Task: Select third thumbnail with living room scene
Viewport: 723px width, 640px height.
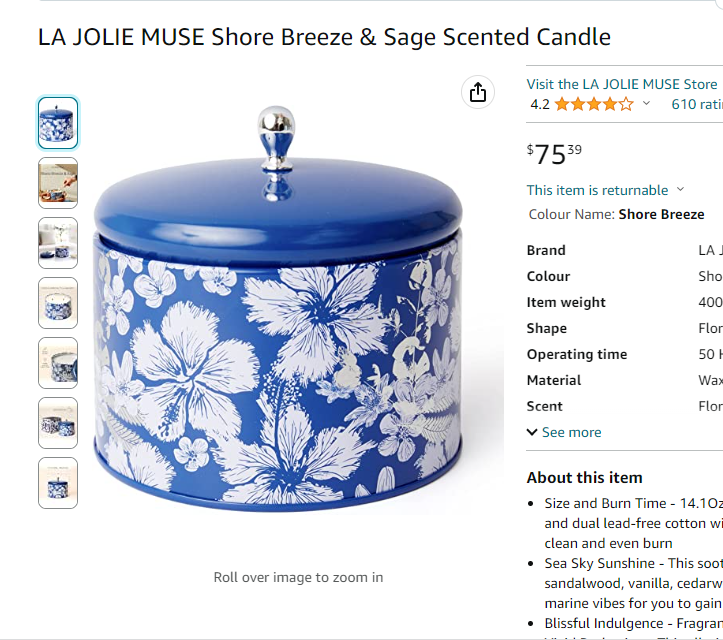Action: (58, 243)
